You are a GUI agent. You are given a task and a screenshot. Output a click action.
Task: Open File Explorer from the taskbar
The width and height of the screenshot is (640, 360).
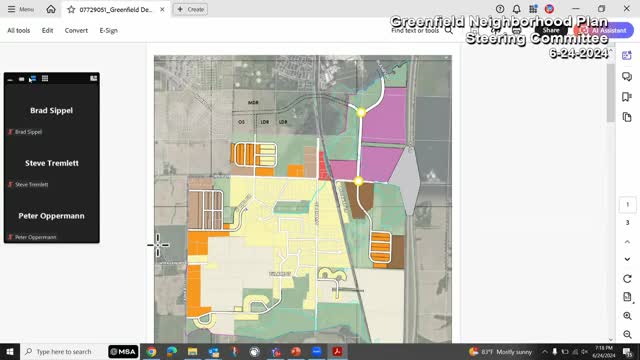point(193,351)
